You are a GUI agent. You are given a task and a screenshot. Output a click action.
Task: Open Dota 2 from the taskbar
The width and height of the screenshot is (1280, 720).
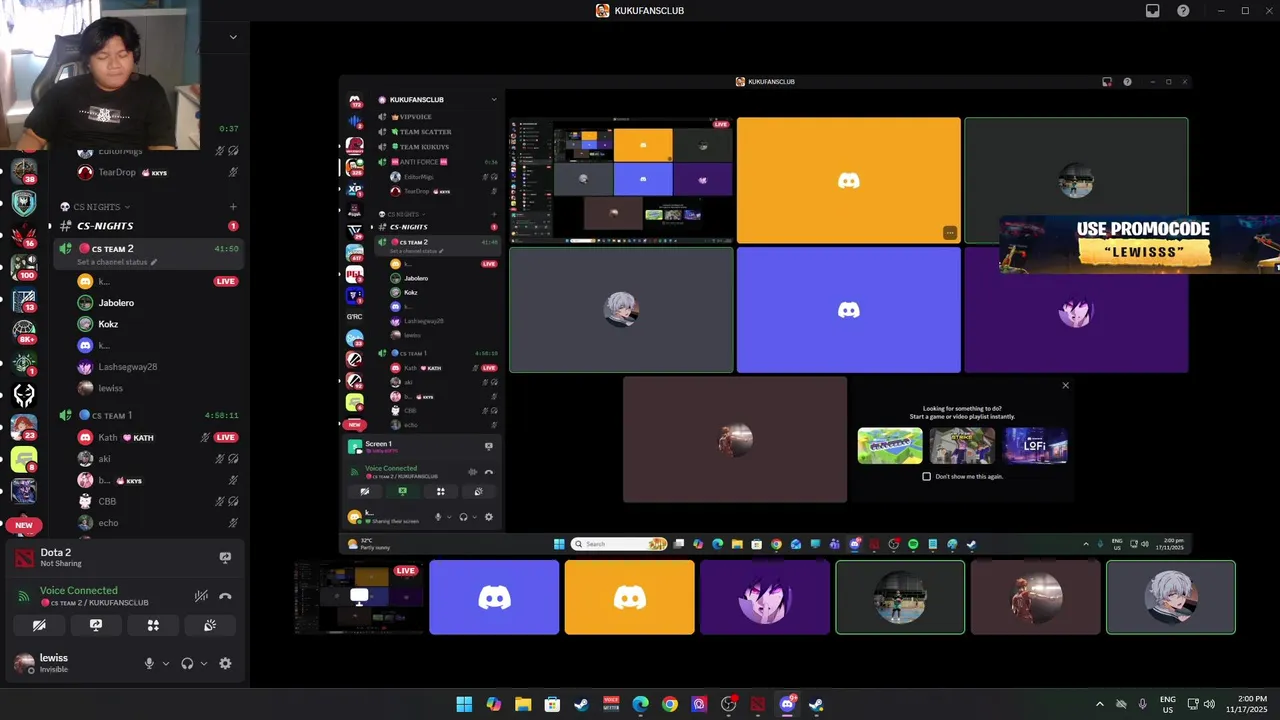757,704
